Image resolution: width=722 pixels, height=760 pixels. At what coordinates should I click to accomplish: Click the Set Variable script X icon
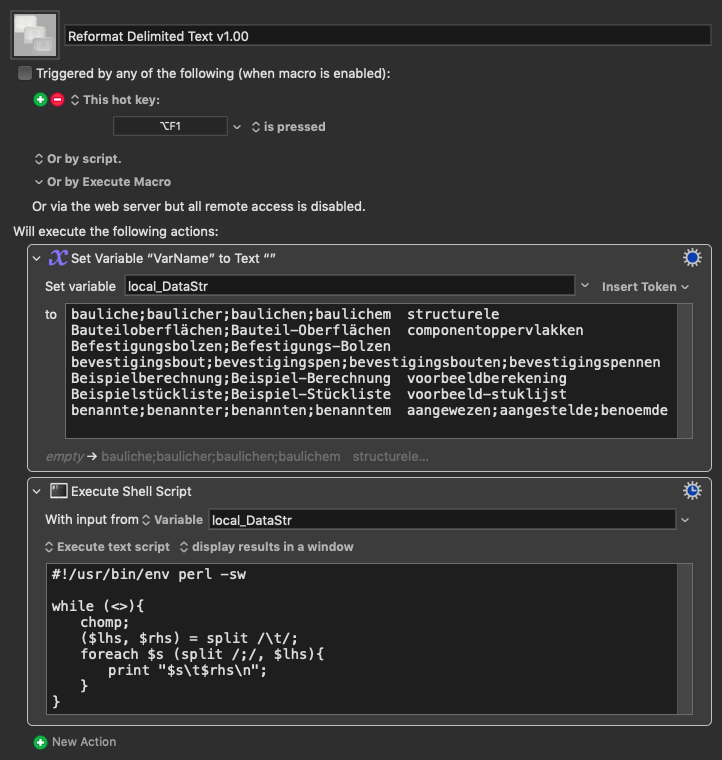tap(58, 257)
